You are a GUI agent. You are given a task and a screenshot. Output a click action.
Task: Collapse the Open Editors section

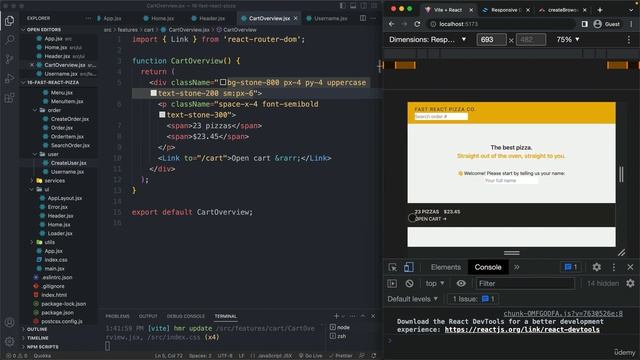click(43, 30)
